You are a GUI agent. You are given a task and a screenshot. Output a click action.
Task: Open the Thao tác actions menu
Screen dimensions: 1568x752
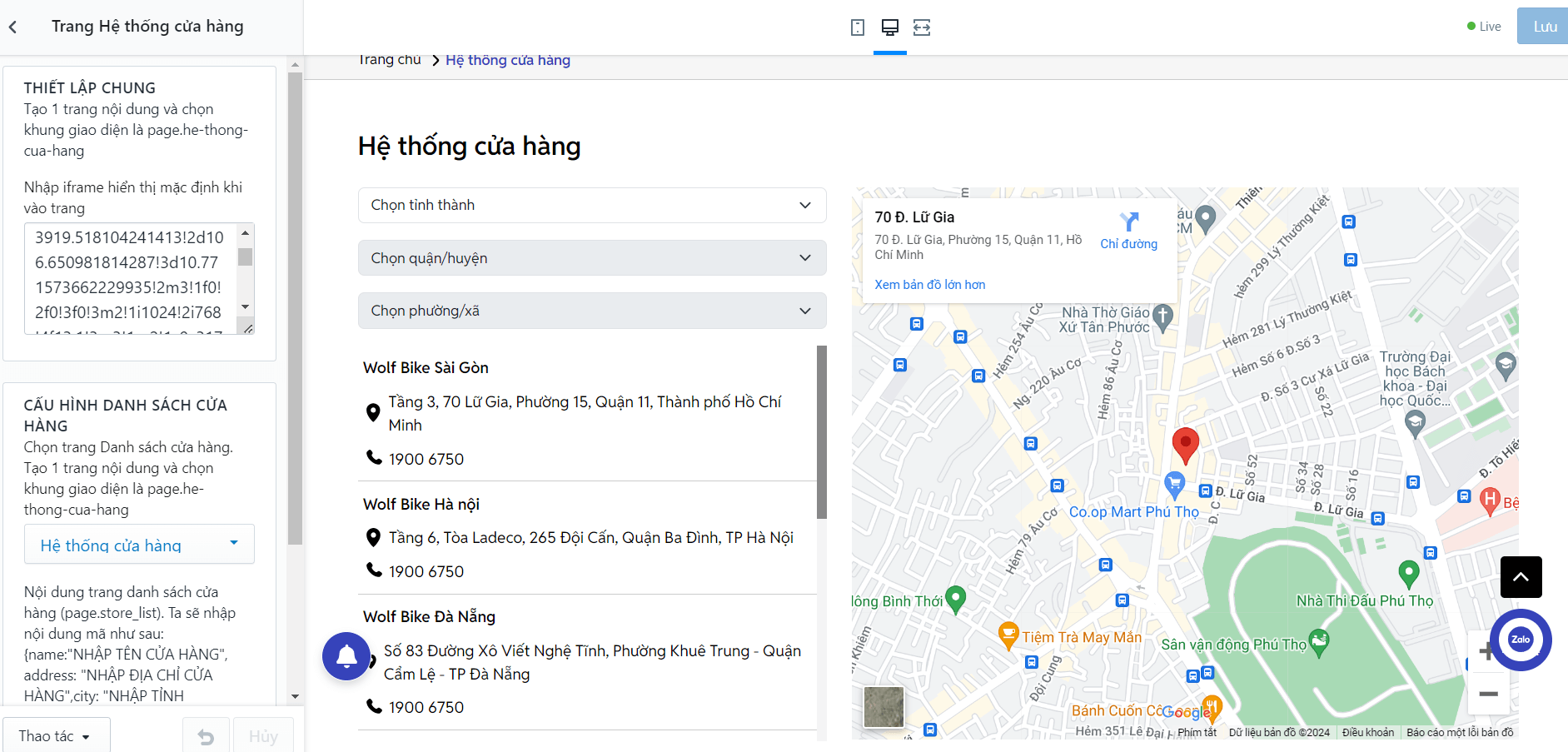point(56,736)
